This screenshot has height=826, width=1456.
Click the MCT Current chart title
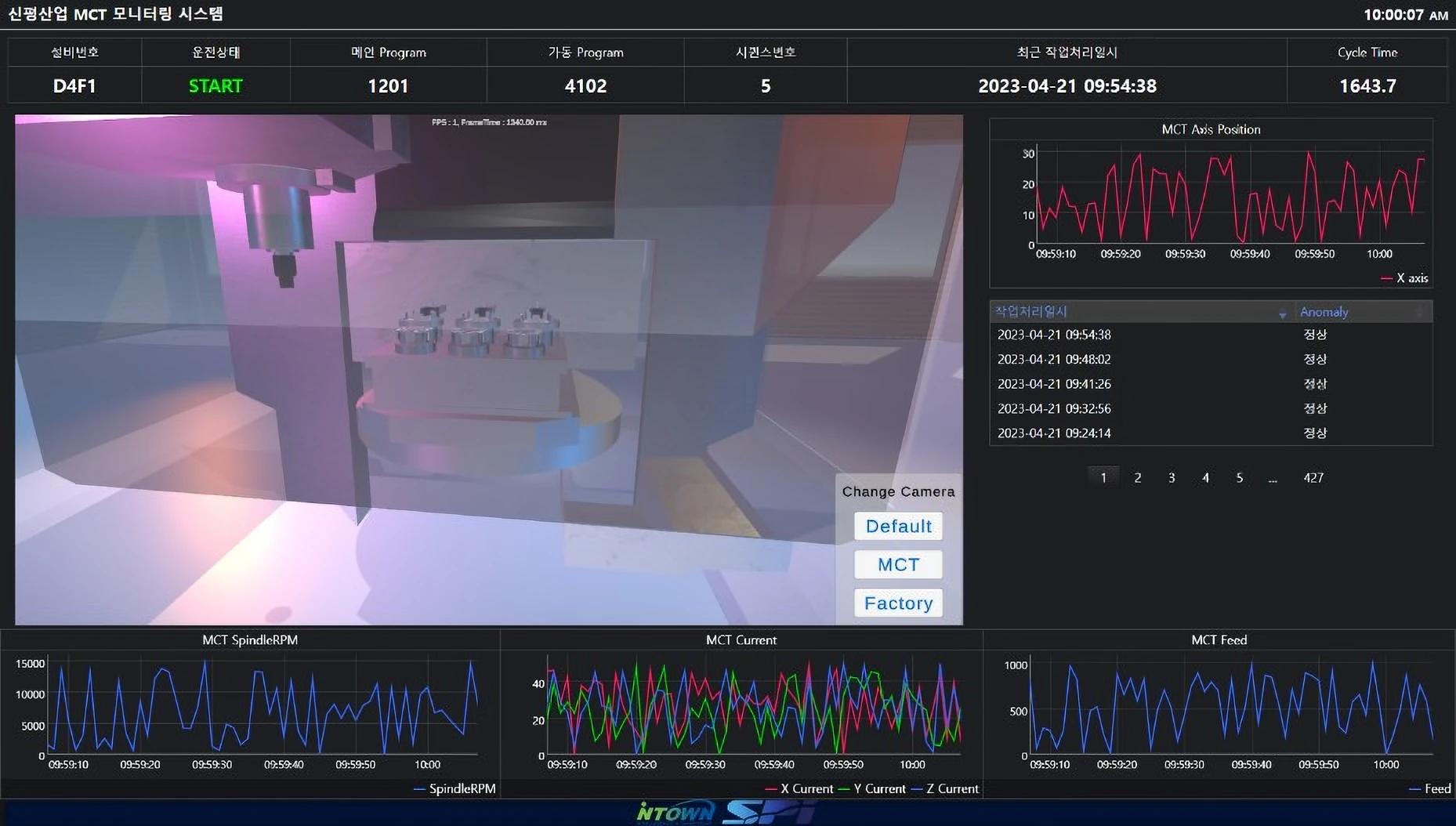(741, 639)
